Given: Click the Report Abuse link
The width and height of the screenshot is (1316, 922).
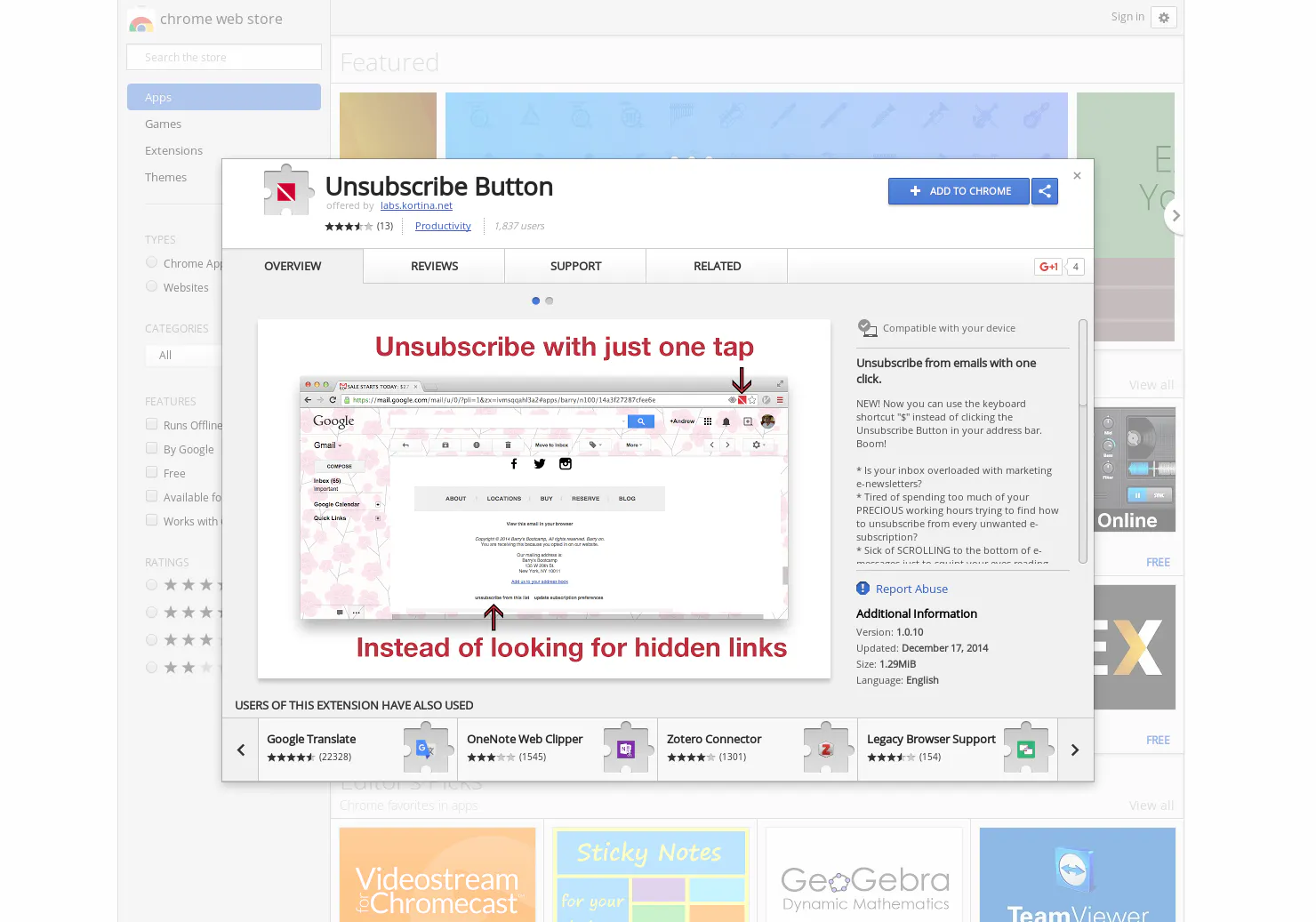Looking at the screenshot, I should click(911, 589).
